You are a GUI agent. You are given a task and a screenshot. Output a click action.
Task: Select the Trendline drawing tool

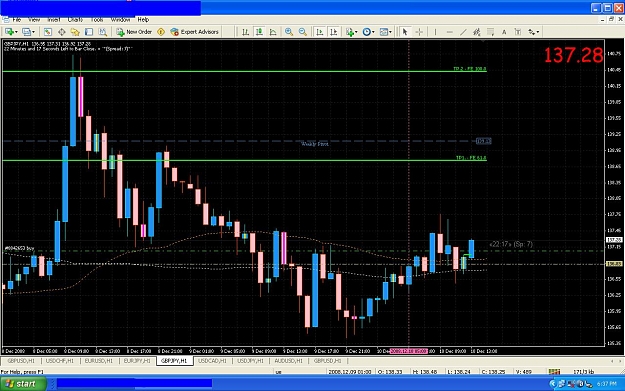coord(463,31)
